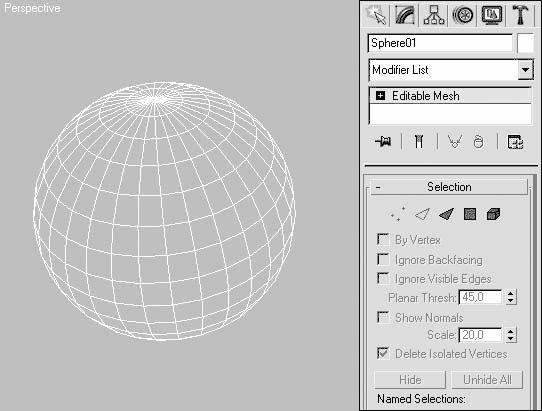Open the Create command panel tab
Screen dimensions: 542x411
(x=376, y=15)
